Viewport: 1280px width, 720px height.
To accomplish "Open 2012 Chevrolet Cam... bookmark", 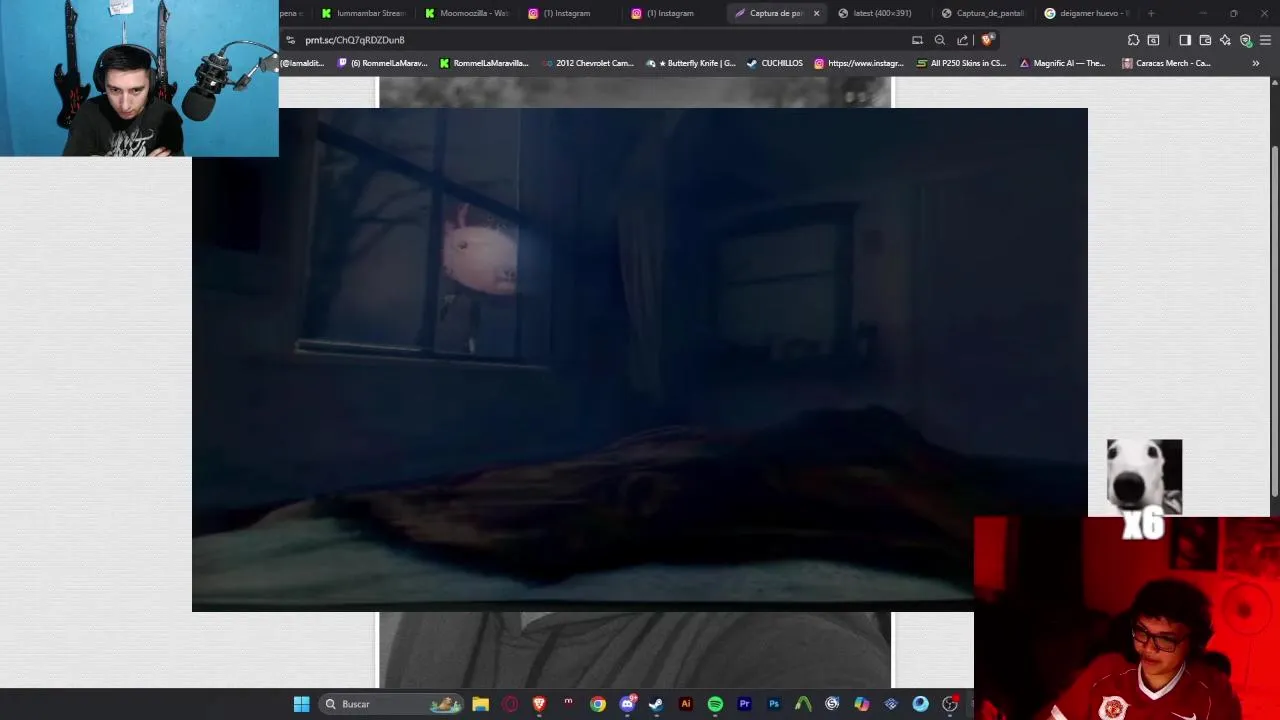I will 589,63.
